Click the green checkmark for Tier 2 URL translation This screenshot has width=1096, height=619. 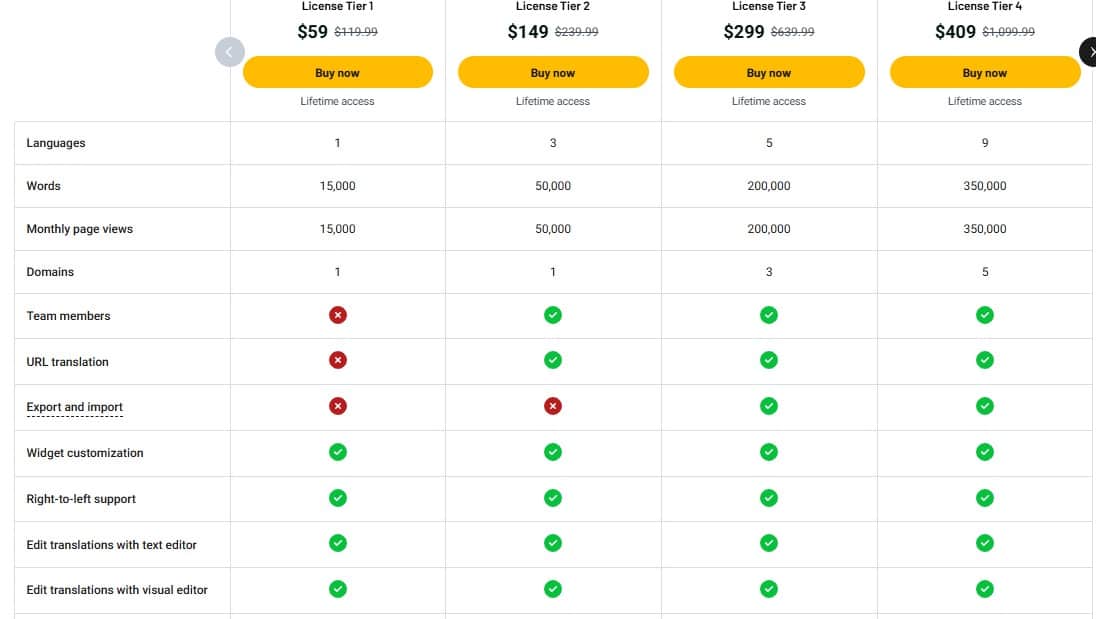553,360
